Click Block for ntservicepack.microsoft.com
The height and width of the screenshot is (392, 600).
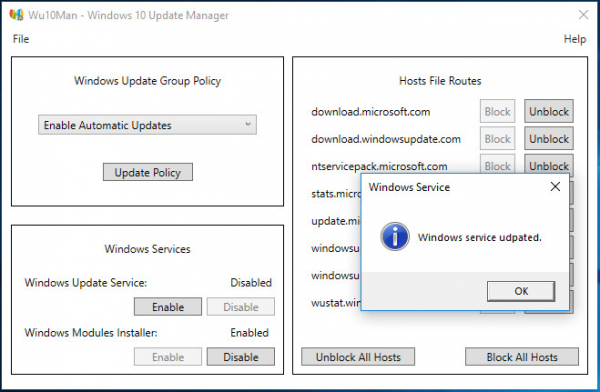coord(497,164)
